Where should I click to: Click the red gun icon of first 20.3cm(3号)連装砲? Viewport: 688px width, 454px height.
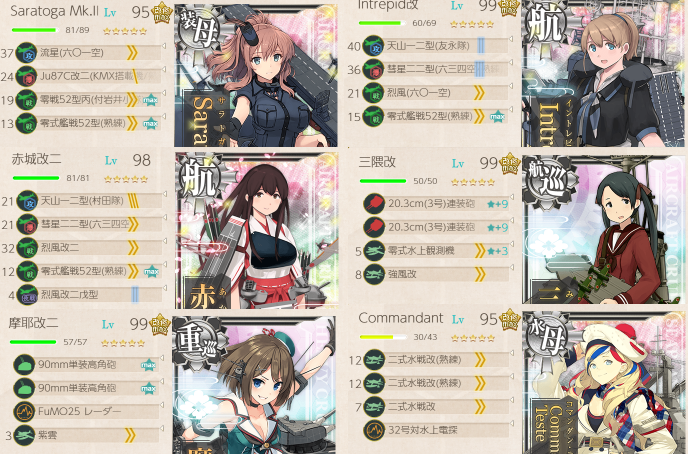(374, 204)
